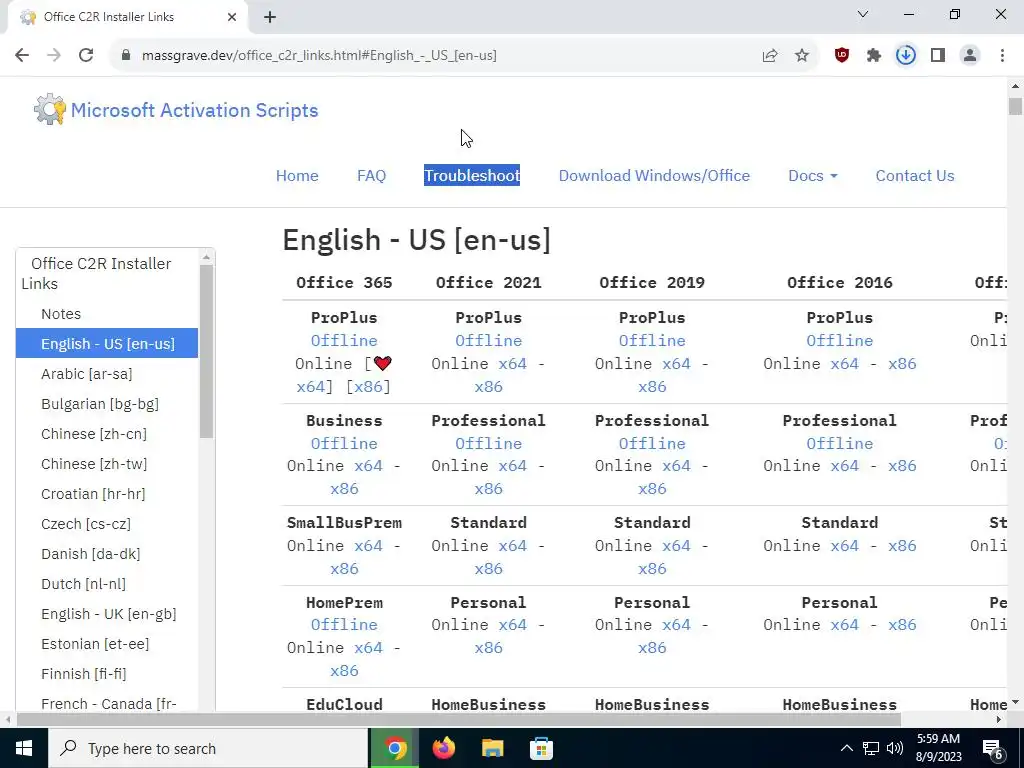Select Croatian [hr-hr] in sidebar

pyautogui.click(x=106, y=494)
